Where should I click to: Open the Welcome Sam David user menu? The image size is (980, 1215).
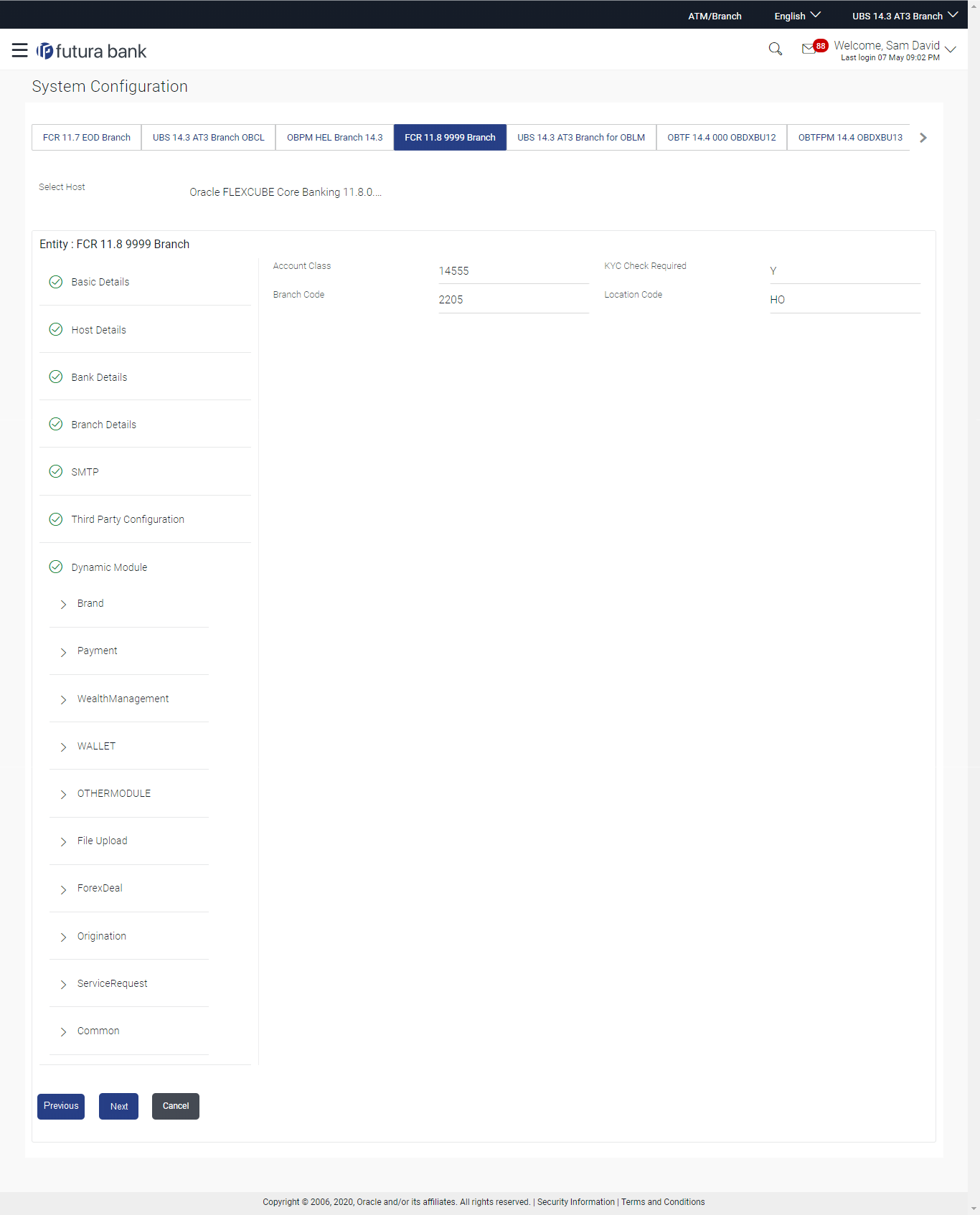pos(895,50)
